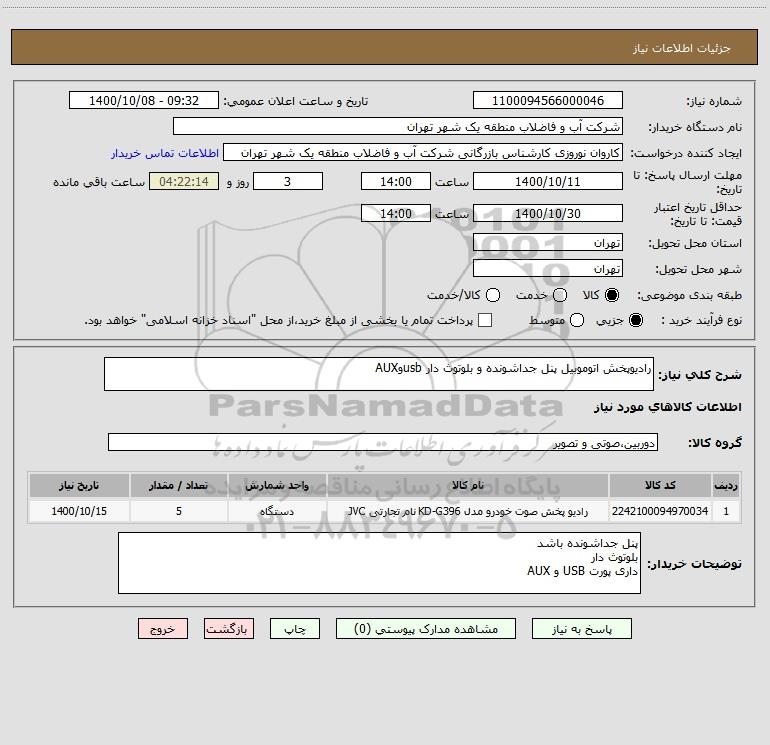Click the کد کالا column header
The width and height of the screenshot is (770, 745).
660,485
